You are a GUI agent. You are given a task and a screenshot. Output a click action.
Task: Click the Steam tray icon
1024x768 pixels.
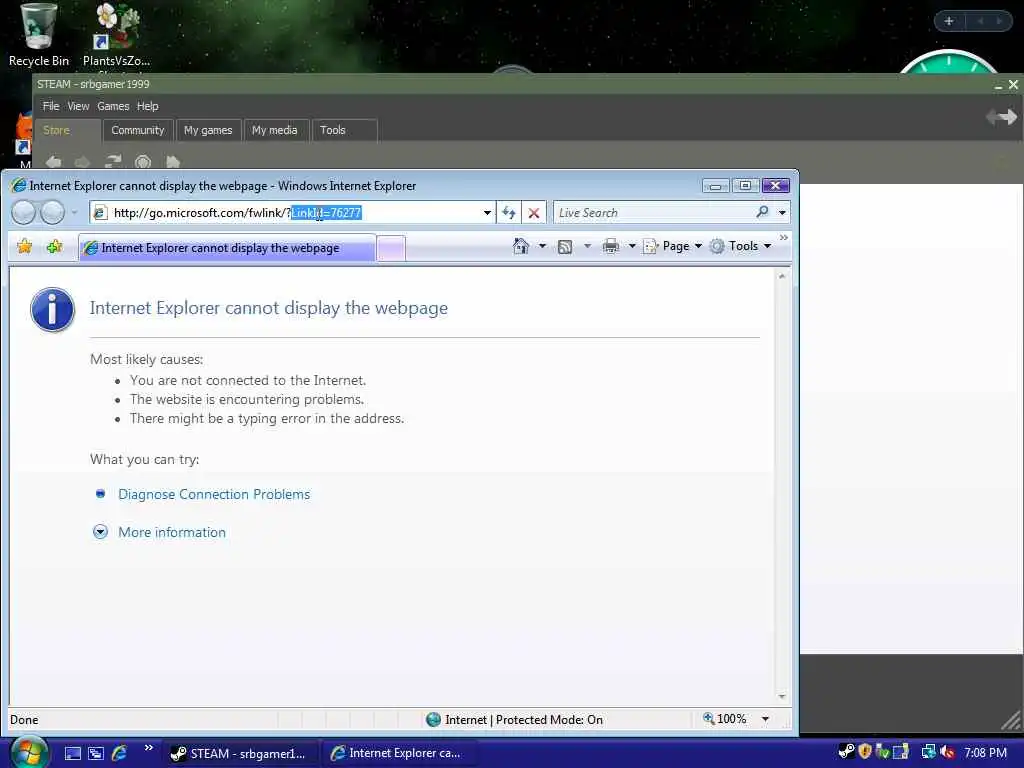[846, 752]
